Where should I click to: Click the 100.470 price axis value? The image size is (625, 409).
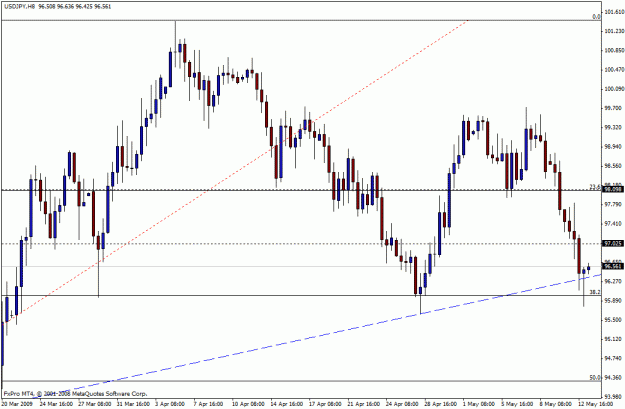614,70
